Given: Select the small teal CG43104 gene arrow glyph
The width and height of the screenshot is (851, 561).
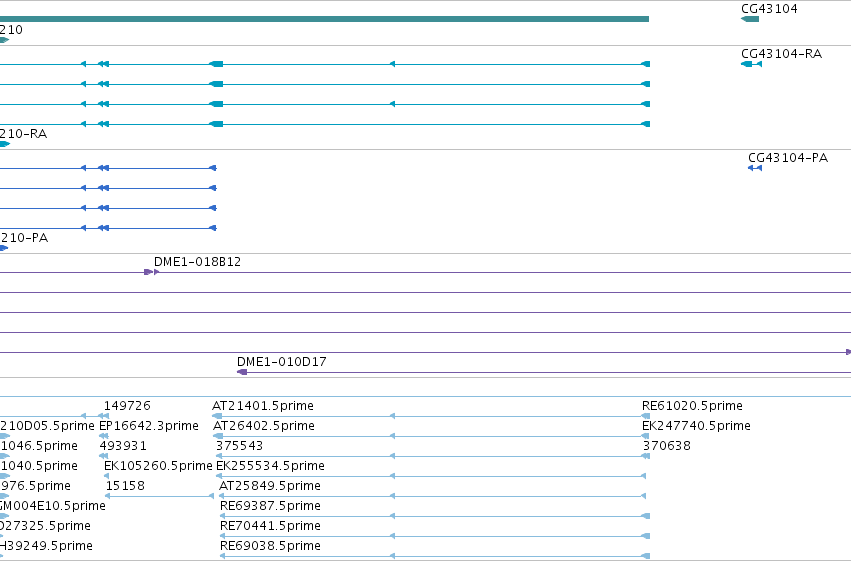Looking at the screenshot, I should tap(750, 19).
